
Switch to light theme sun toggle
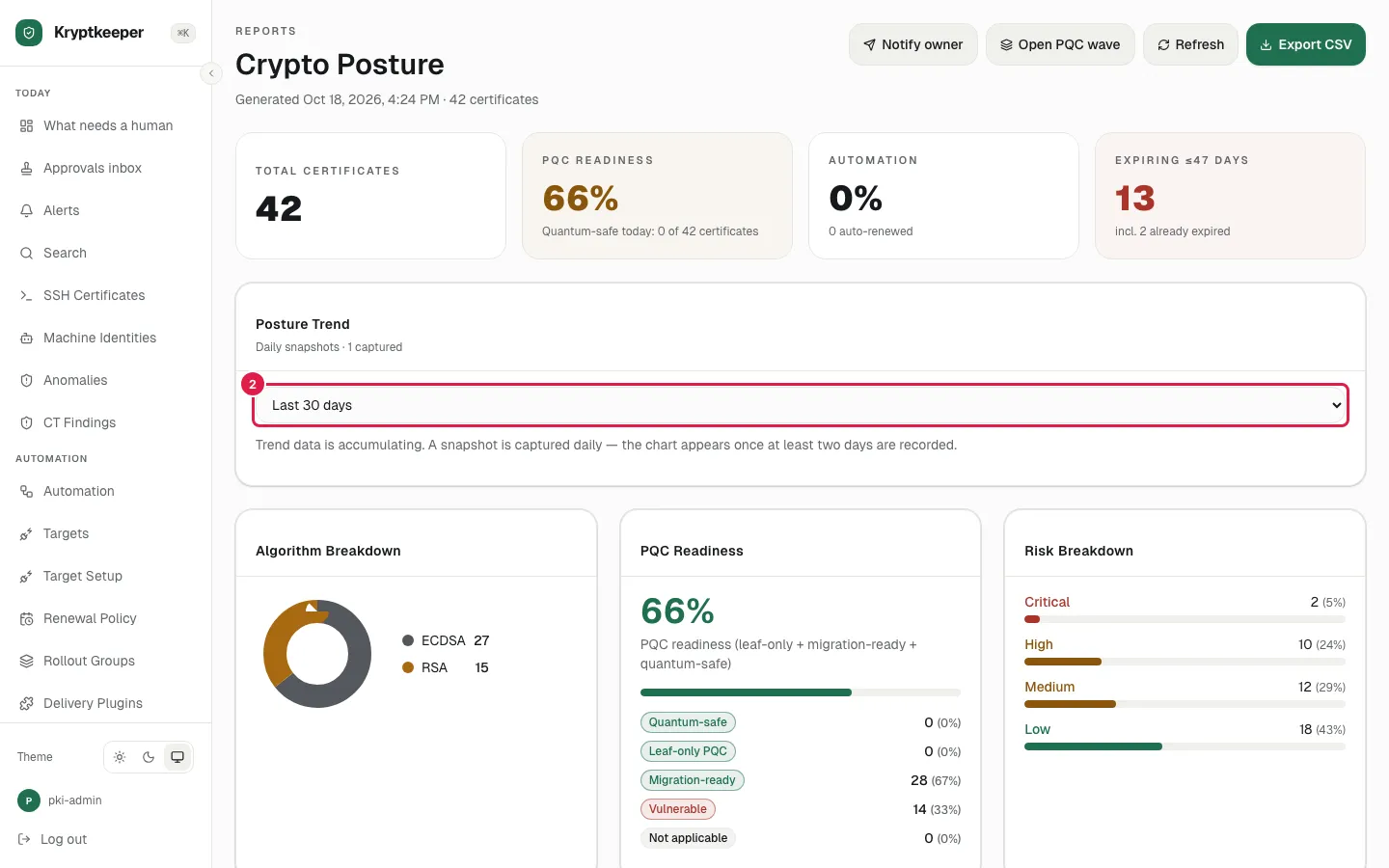point(120,757)
